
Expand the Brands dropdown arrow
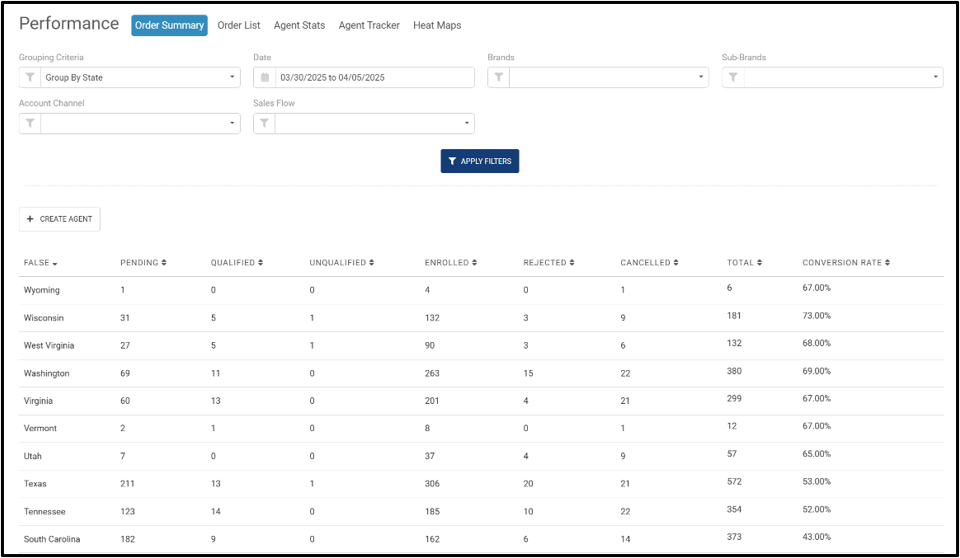[x=700, y=77]
